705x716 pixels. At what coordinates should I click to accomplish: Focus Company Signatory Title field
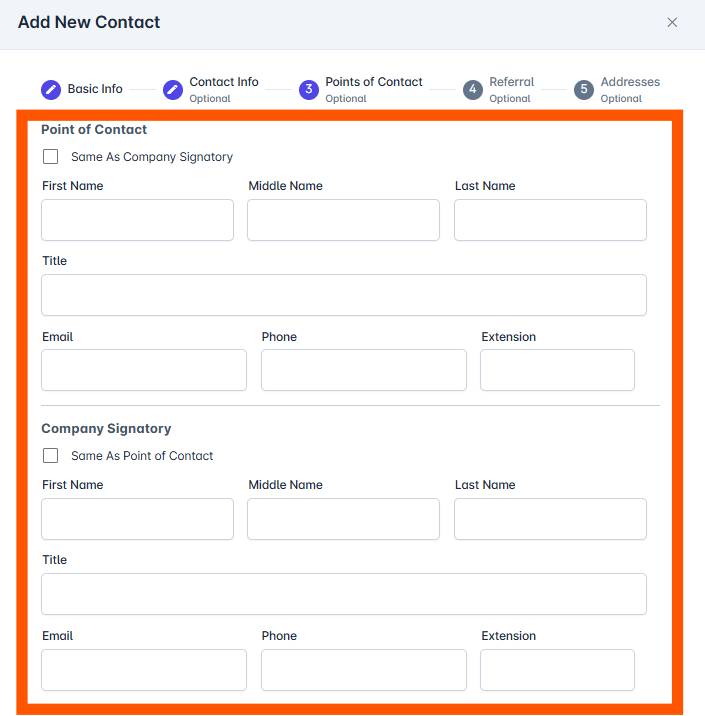pos(344,594)
